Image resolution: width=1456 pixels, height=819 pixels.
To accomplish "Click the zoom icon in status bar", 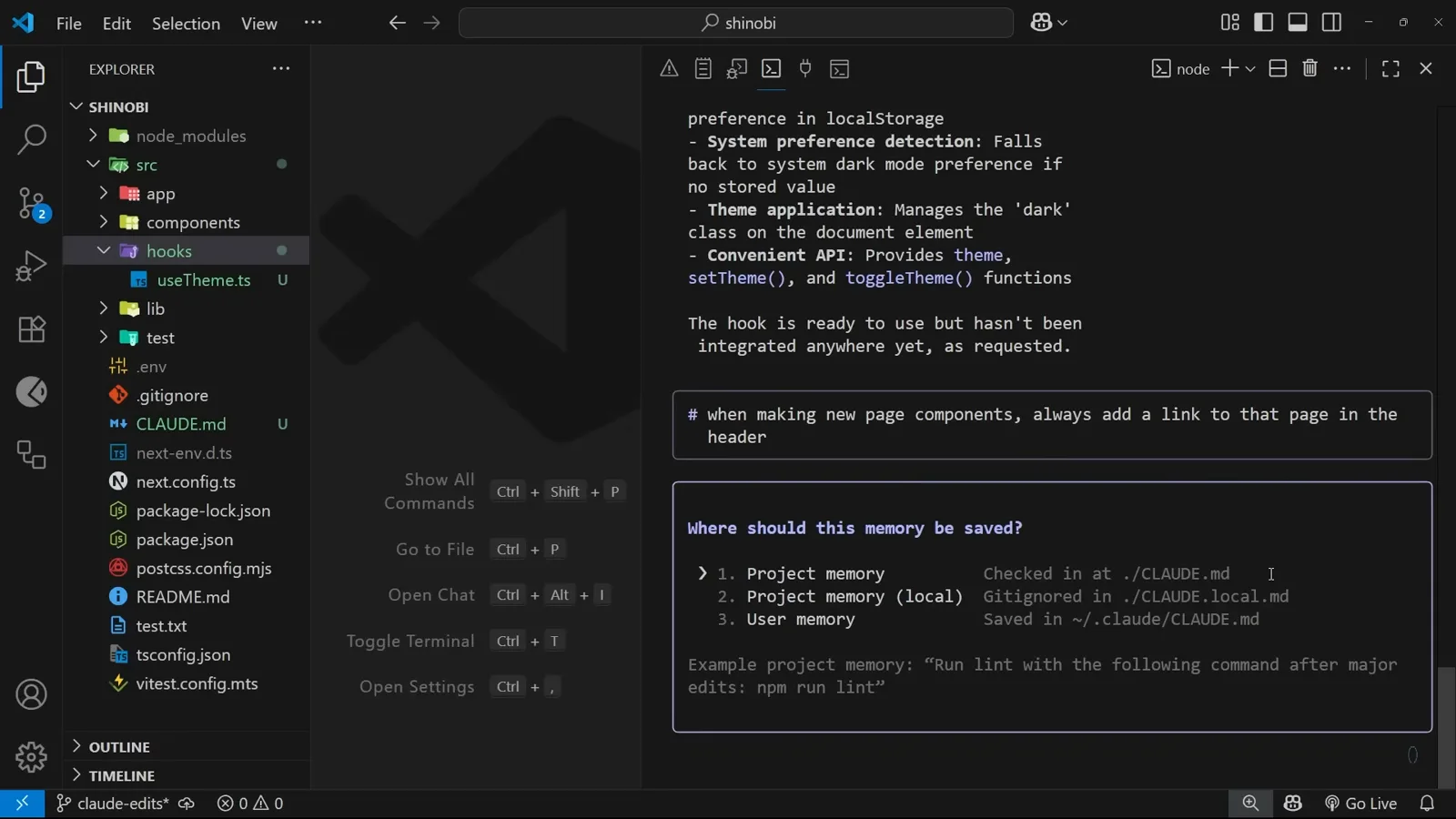I will coord(1250,804).
